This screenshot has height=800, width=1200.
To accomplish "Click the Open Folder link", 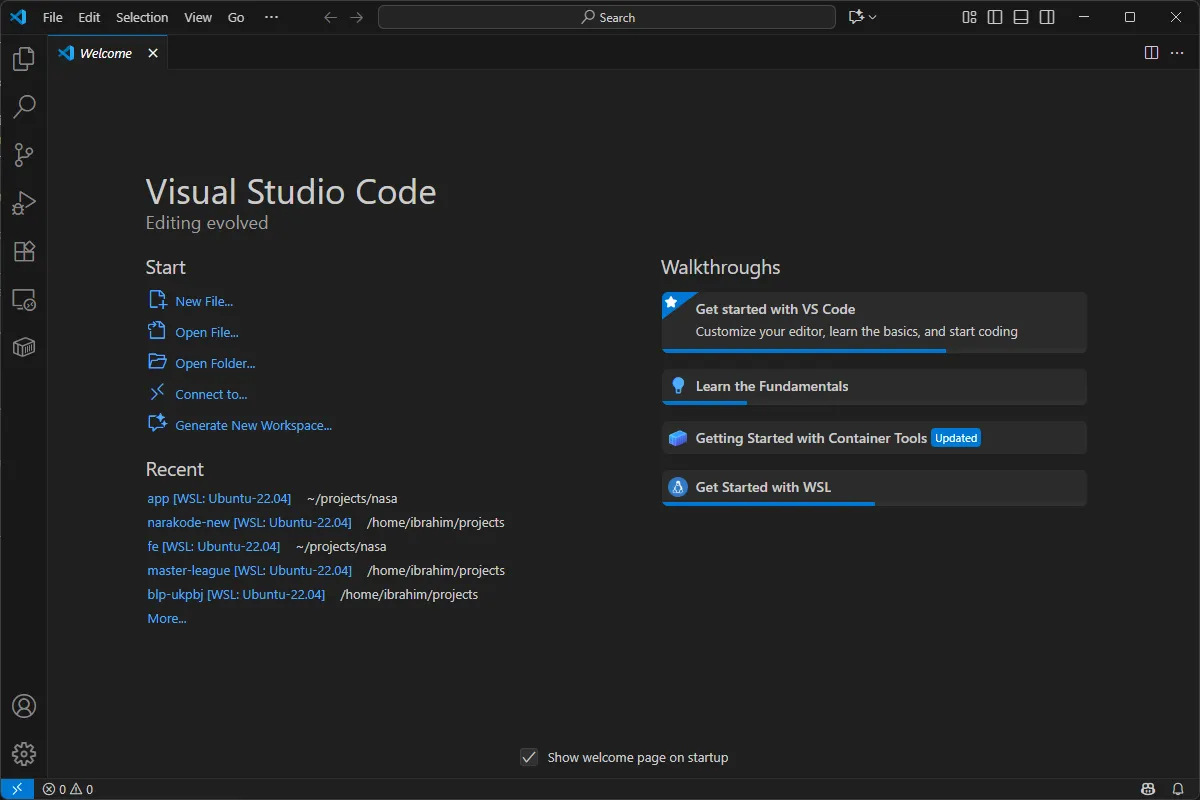I will 213,362.
